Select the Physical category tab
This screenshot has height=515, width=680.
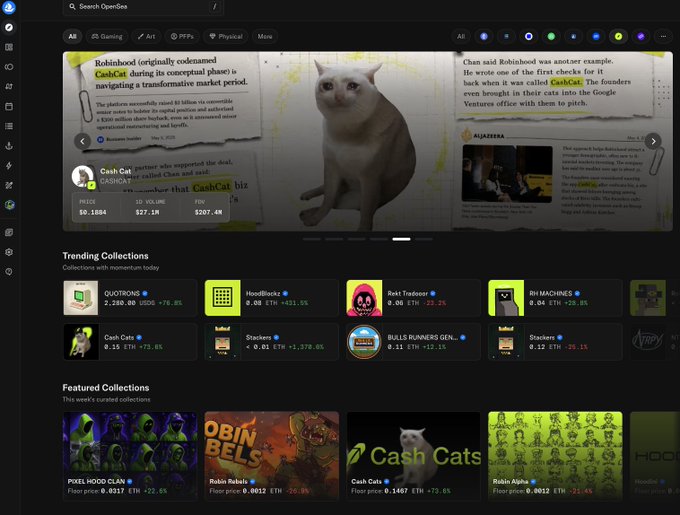coord(226,36)
